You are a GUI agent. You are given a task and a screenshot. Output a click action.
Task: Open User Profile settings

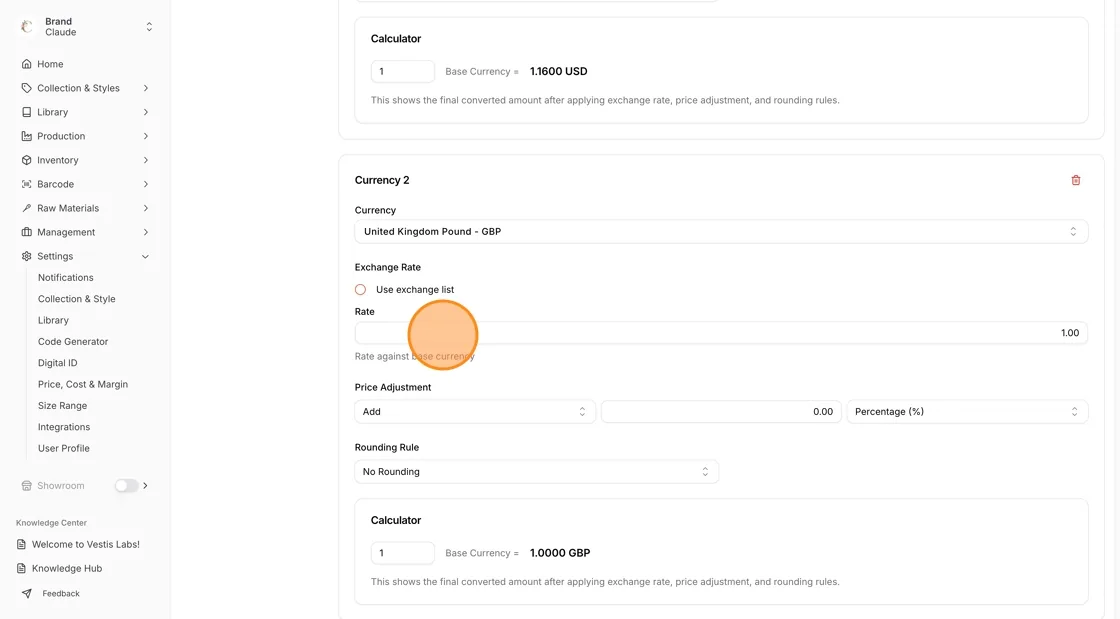tap(64, 448)
